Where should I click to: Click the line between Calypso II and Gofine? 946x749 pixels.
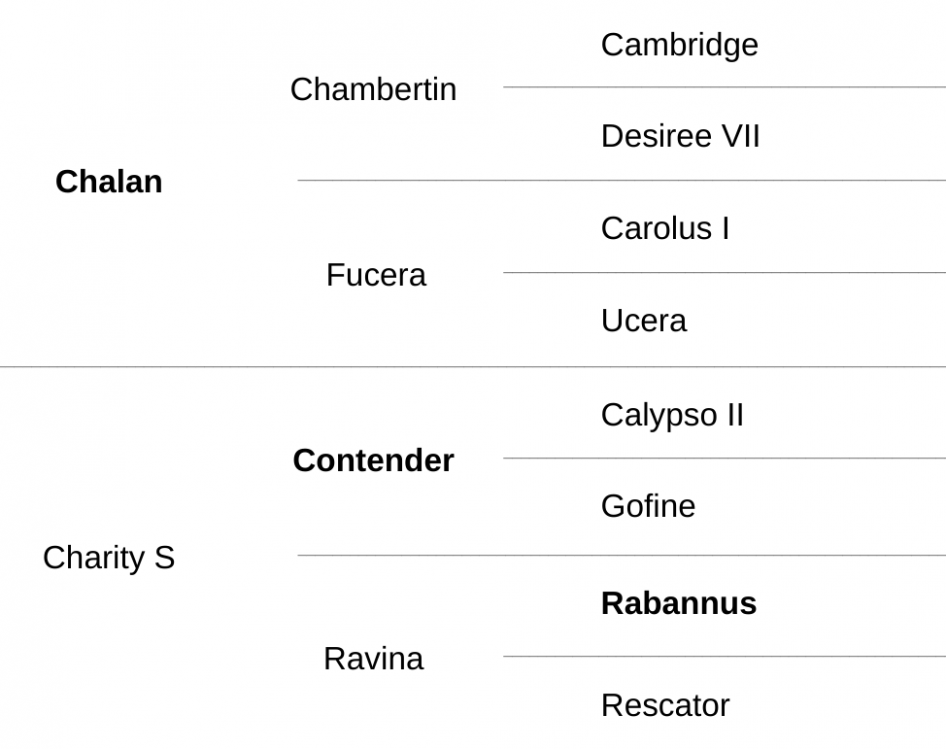[x=725, y=458]
